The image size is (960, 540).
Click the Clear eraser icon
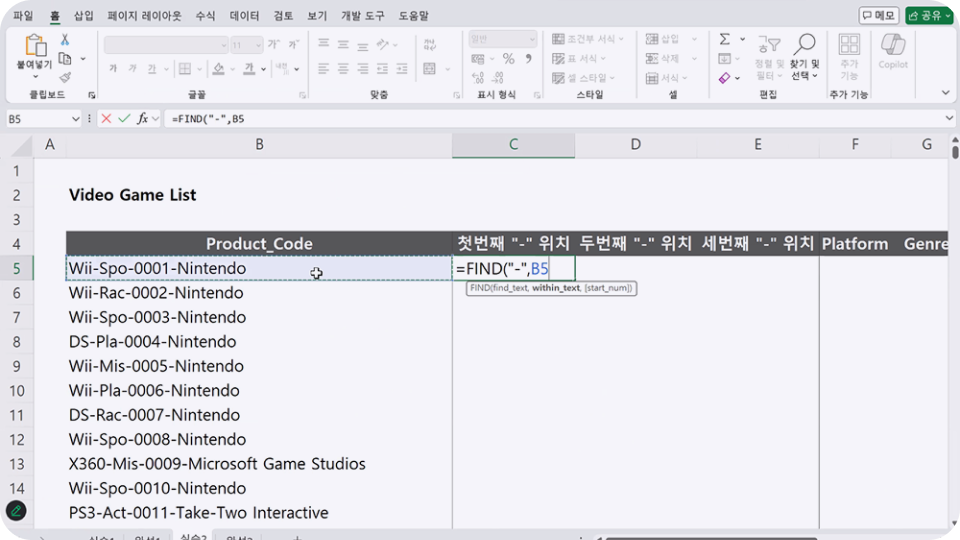725,78
